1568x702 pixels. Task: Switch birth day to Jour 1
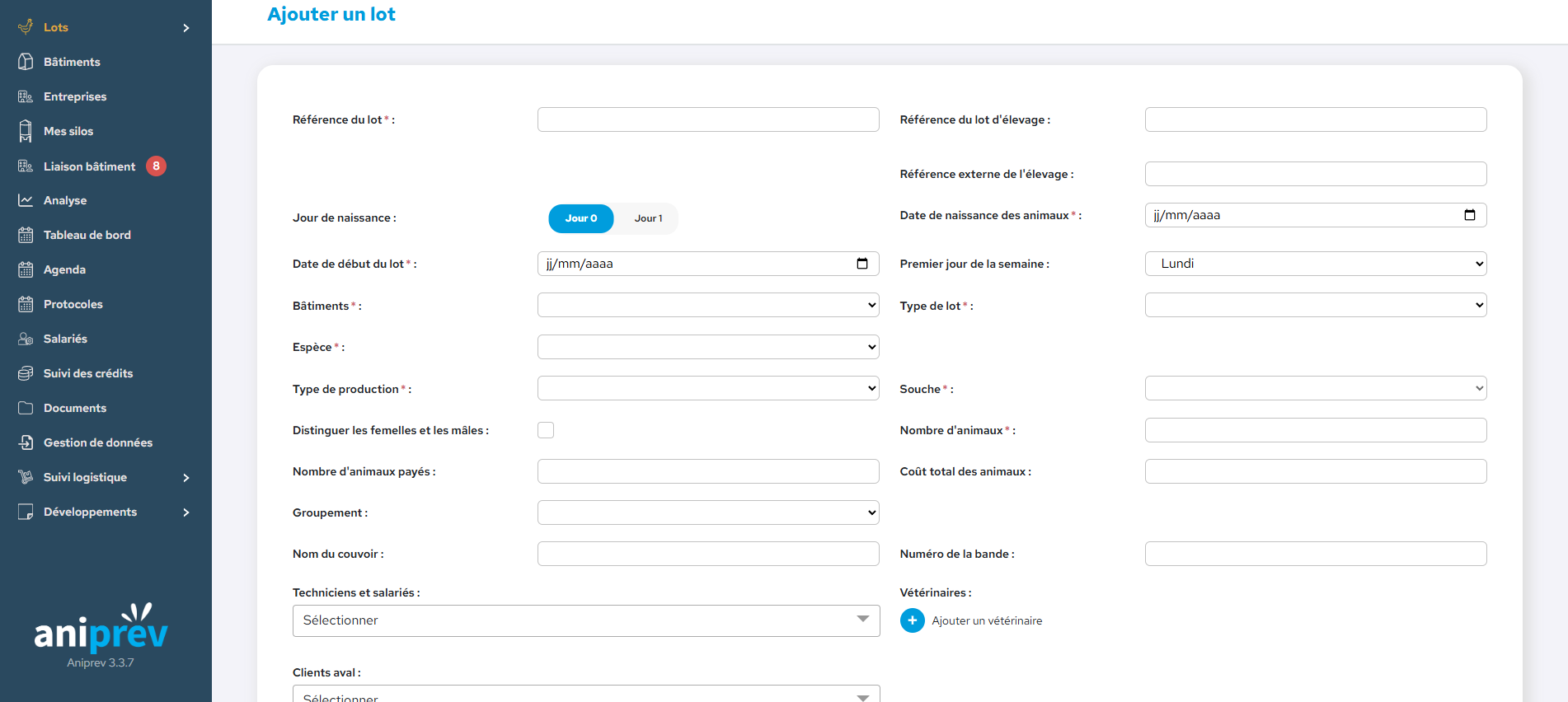pos(648,218)
